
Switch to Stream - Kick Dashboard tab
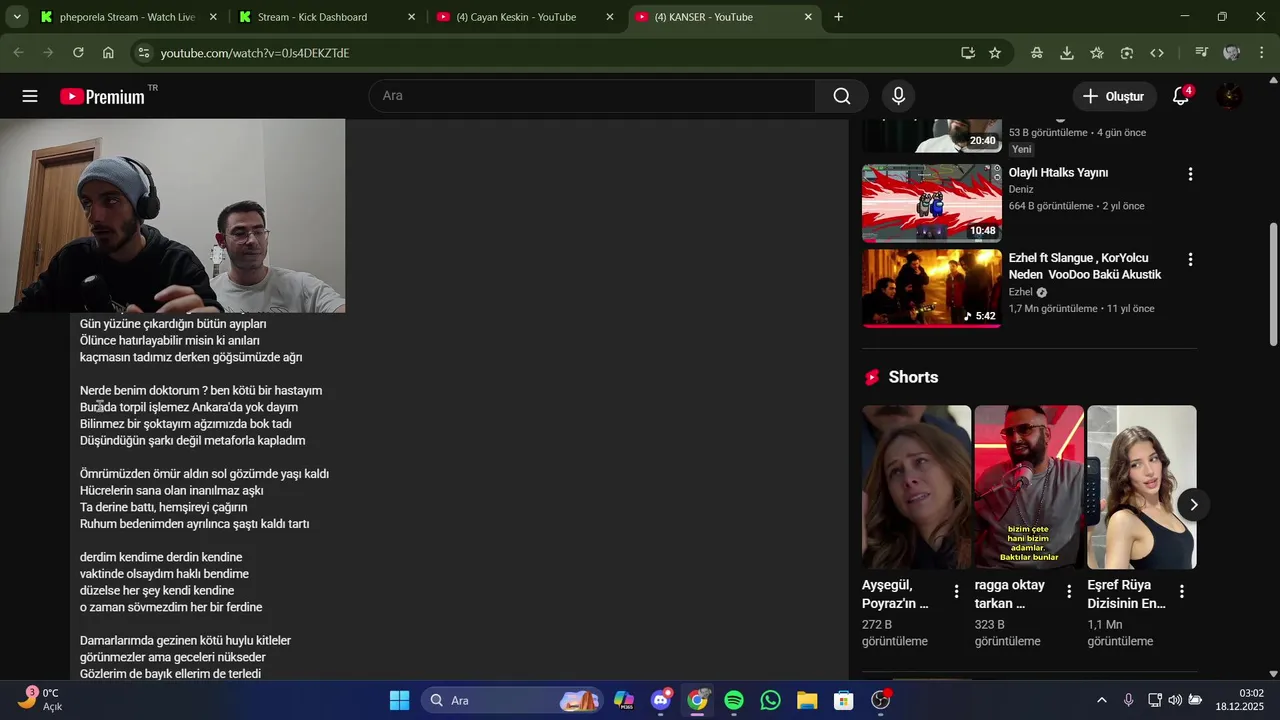pos(328,17)
